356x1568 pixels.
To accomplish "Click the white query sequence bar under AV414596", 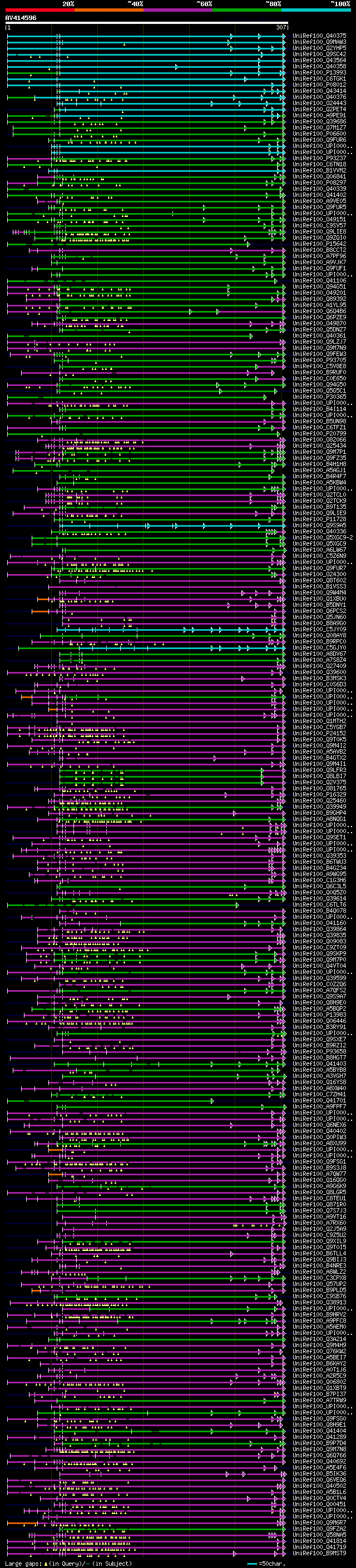I will [x=147, y=22].
